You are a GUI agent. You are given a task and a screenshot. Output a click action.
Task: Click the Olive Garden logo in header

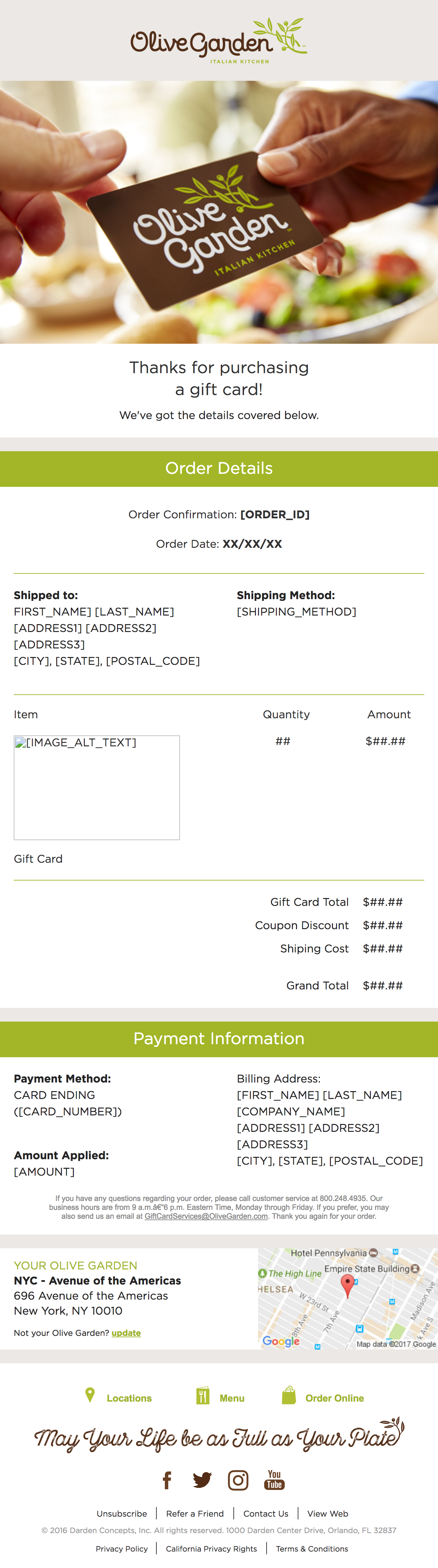(218, 41)
